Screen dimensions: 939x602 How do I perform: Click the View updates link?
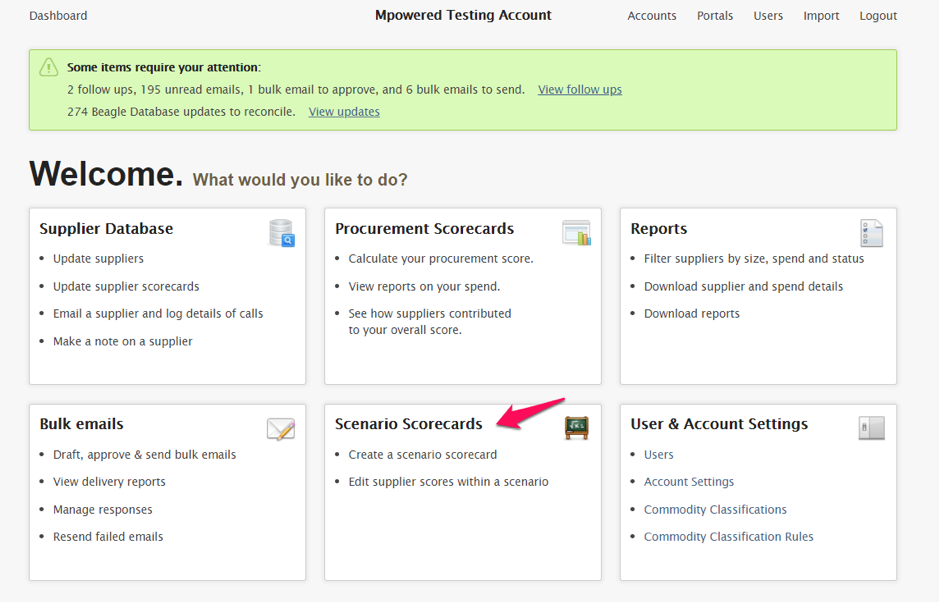pyautogui.click(x=344, y=112)
